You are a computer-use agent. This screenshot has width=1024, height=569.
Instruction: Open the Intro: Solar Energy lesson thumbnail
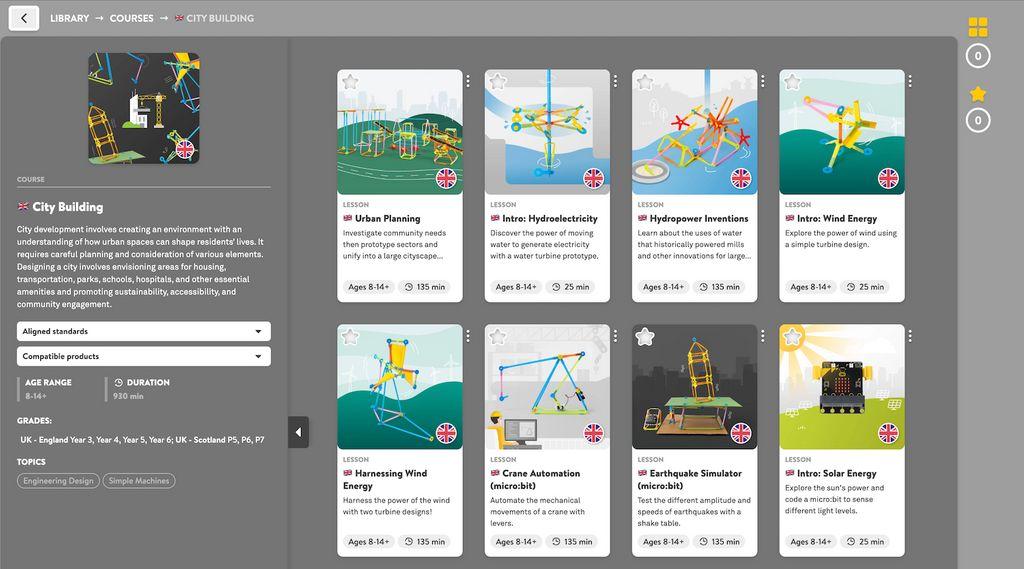coord(842,387)
